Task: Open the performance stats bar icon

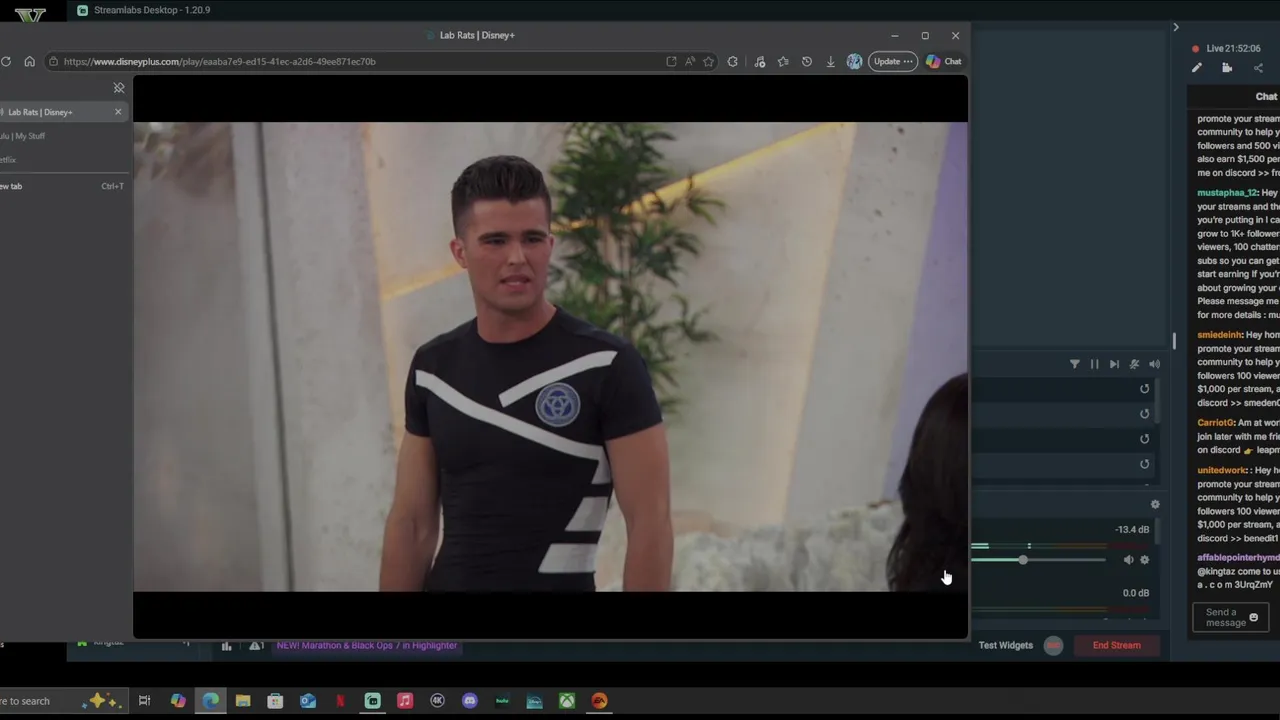Action: (226, 646)
